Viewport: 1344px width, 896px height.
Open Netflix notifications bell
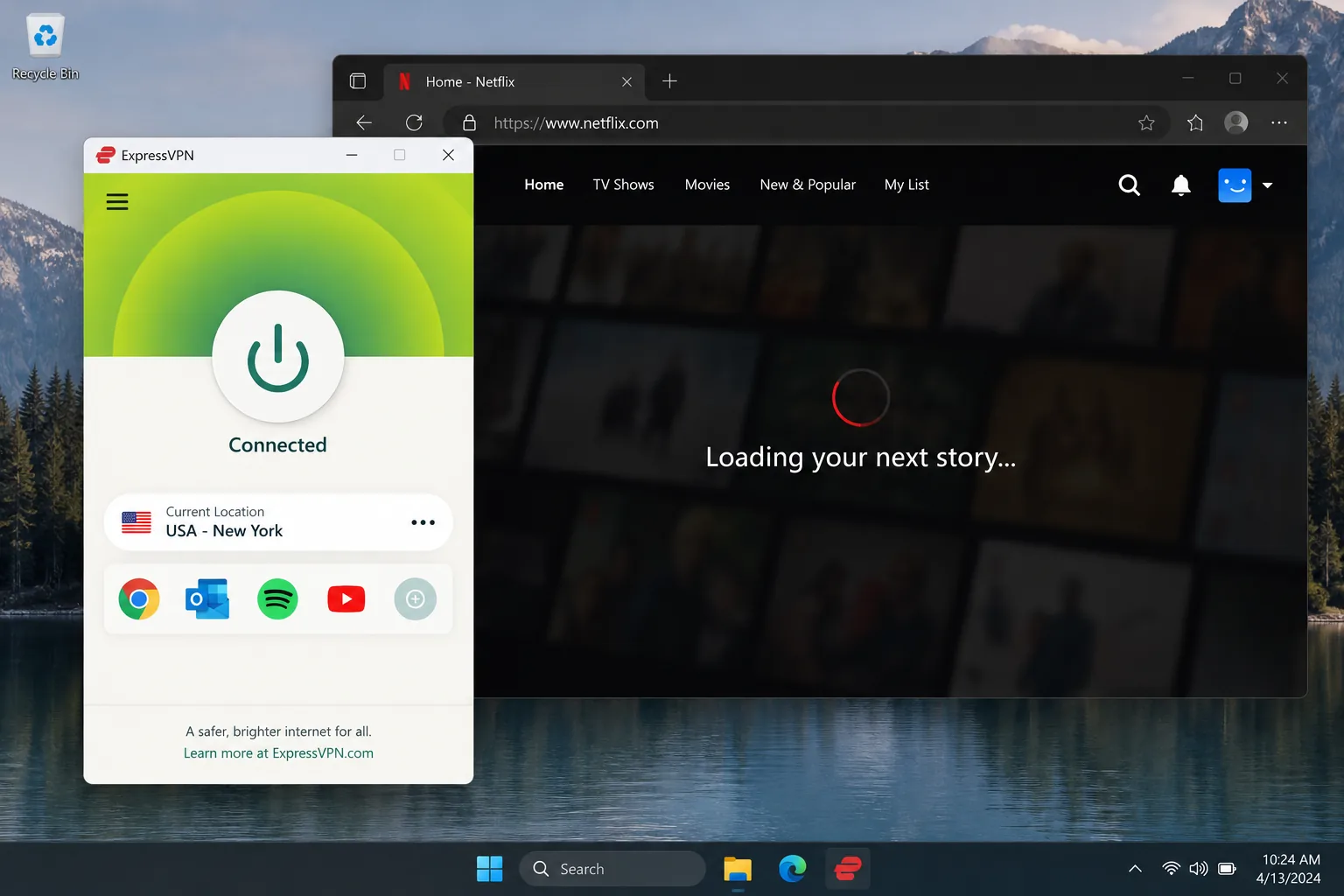(x=1181, y=185)
